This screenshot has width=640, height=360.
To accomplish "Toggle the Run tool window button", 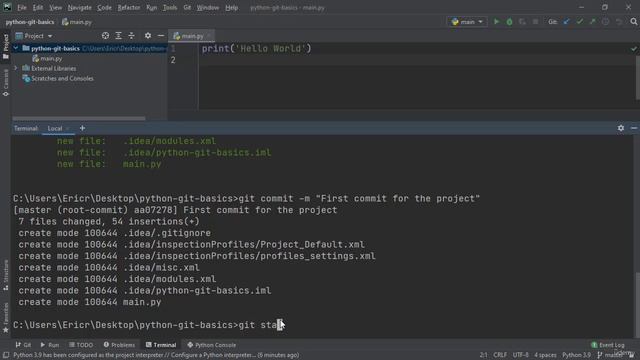I will tap(49, 345).
